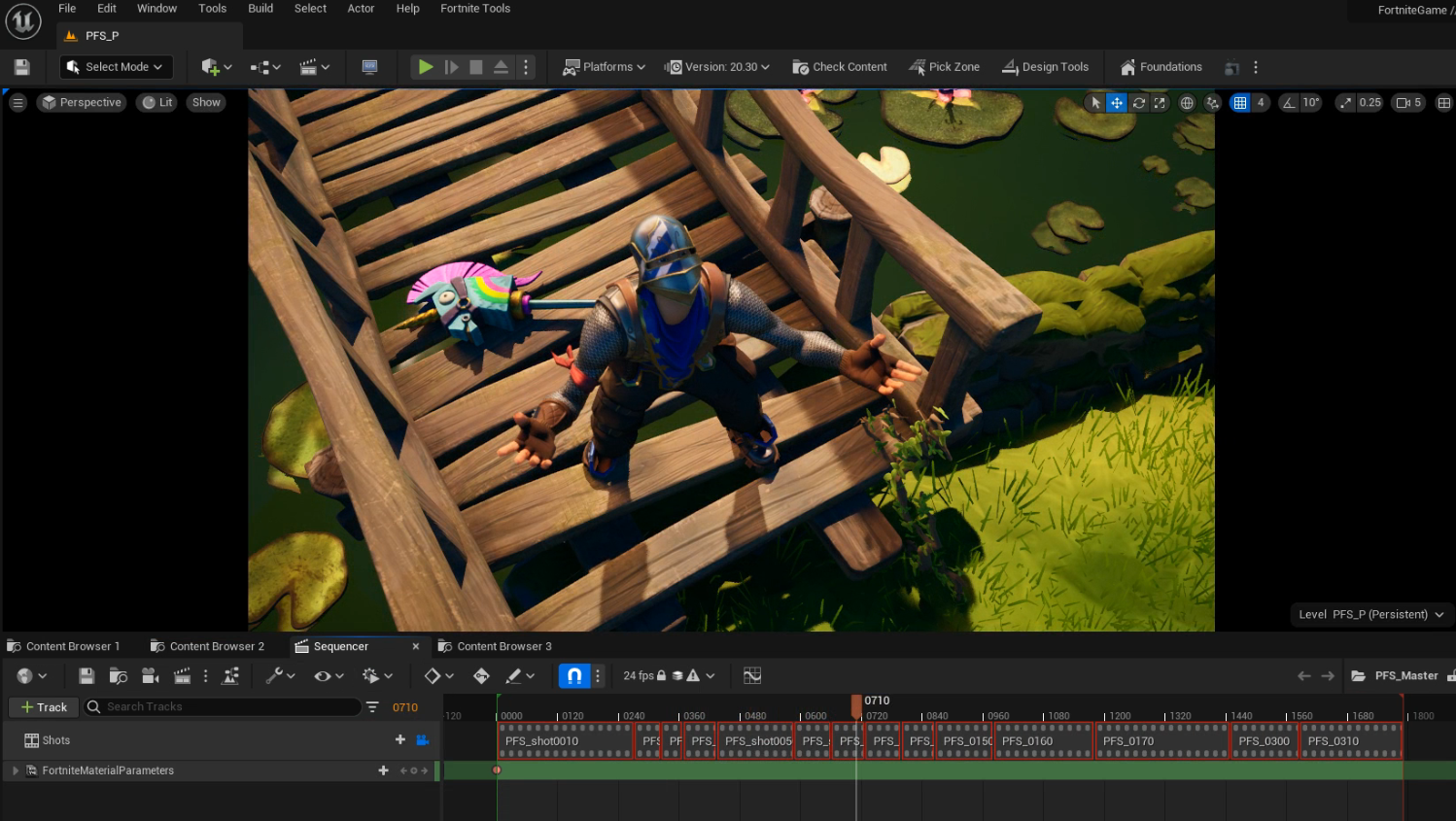
Task: Save the current level with the save icon
Action: (21, 66)
